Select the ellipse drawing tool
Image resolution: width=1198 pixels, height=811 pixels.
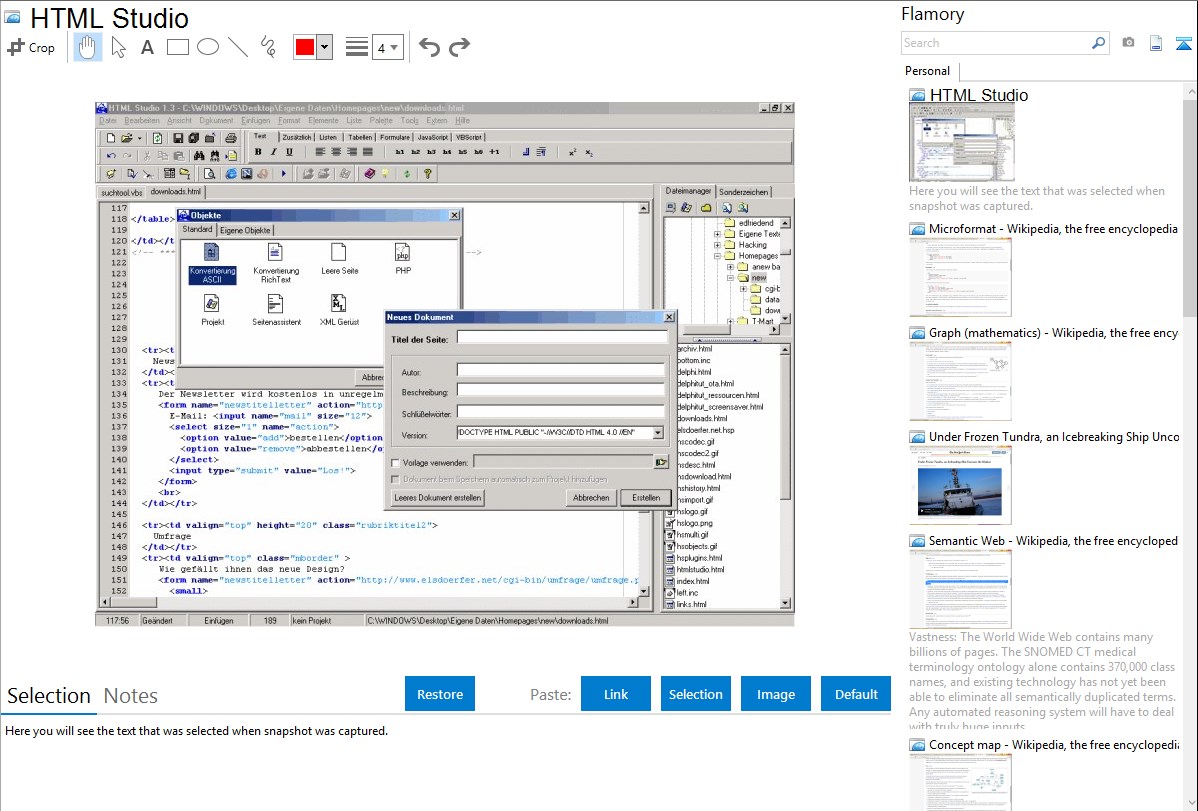click(x=208, y=47)
